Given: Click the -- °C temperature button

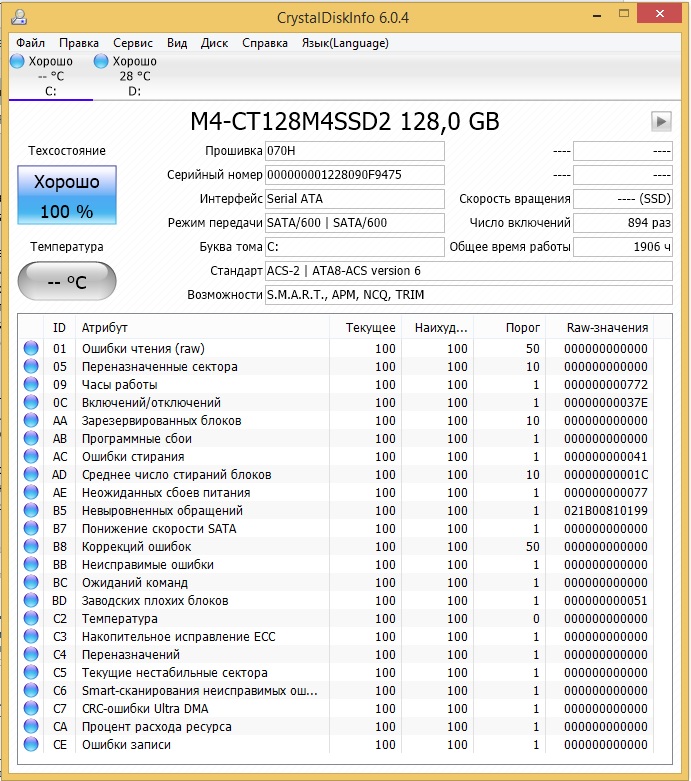Looking at the screenshot, I should 67,281.
